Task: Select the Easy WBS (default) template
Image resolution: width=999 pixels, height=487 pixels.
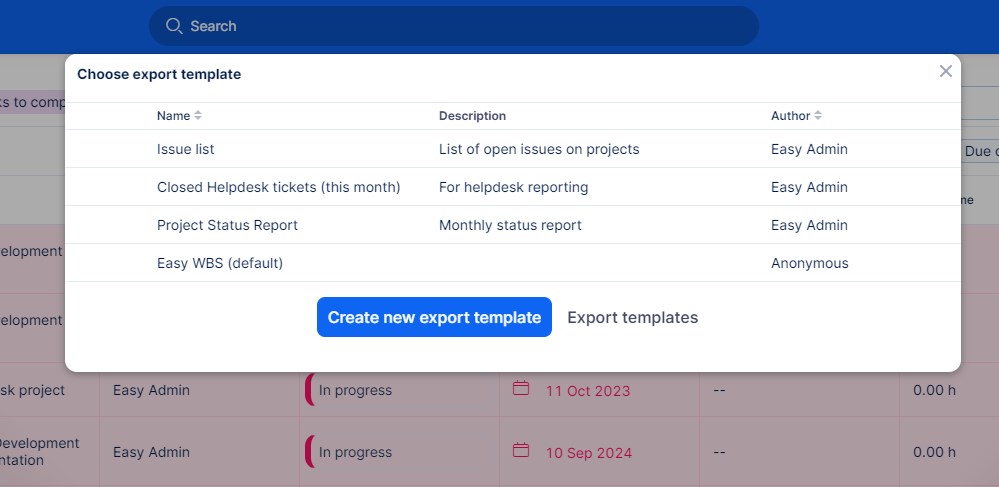Action: click(220, 263)
